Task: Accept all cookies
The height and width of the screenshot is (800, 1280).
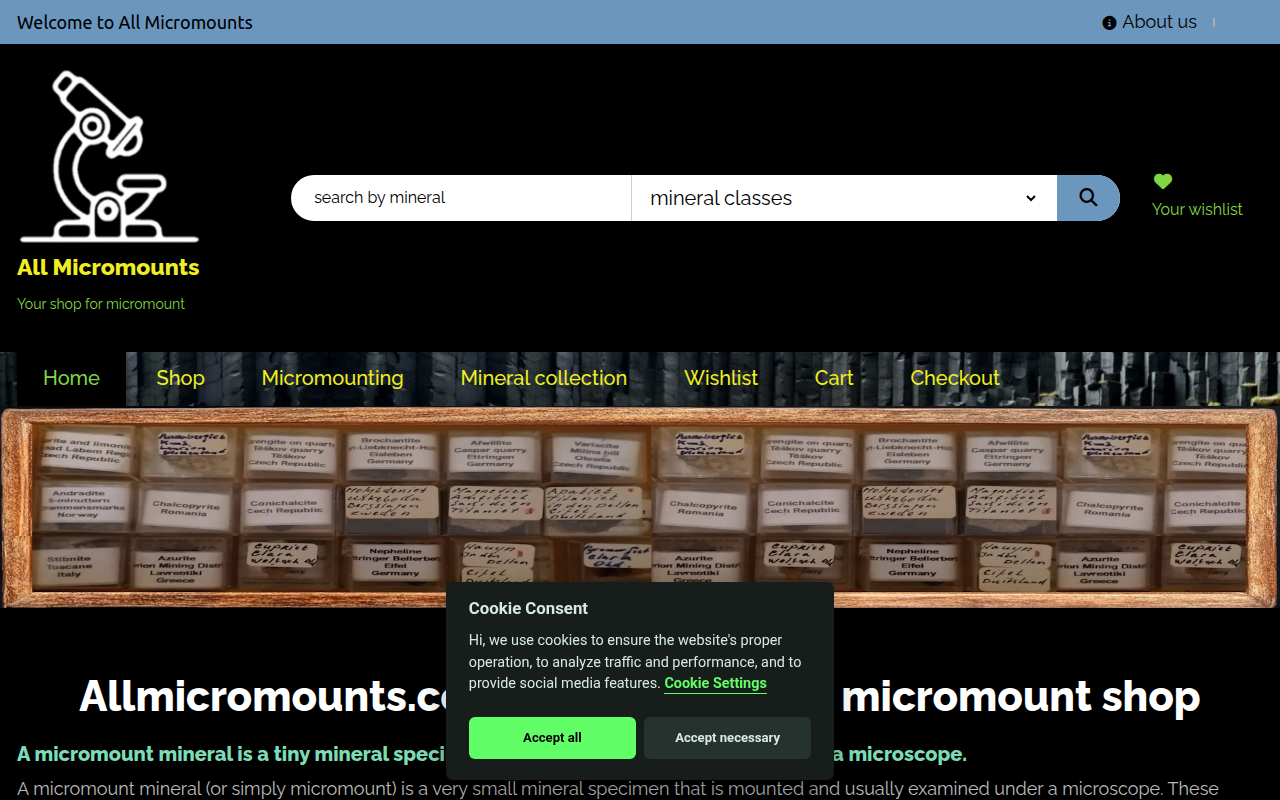Action: tap(552, 738)
